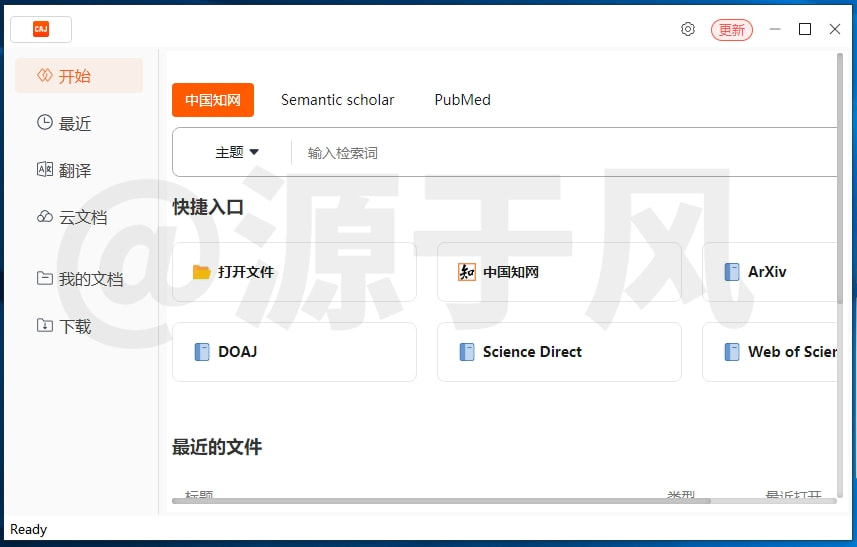This screenshot has height=547, width=857.
Task: Click the 知 logo icon in 中国知网 card
Action: click(x=467, y=272)
